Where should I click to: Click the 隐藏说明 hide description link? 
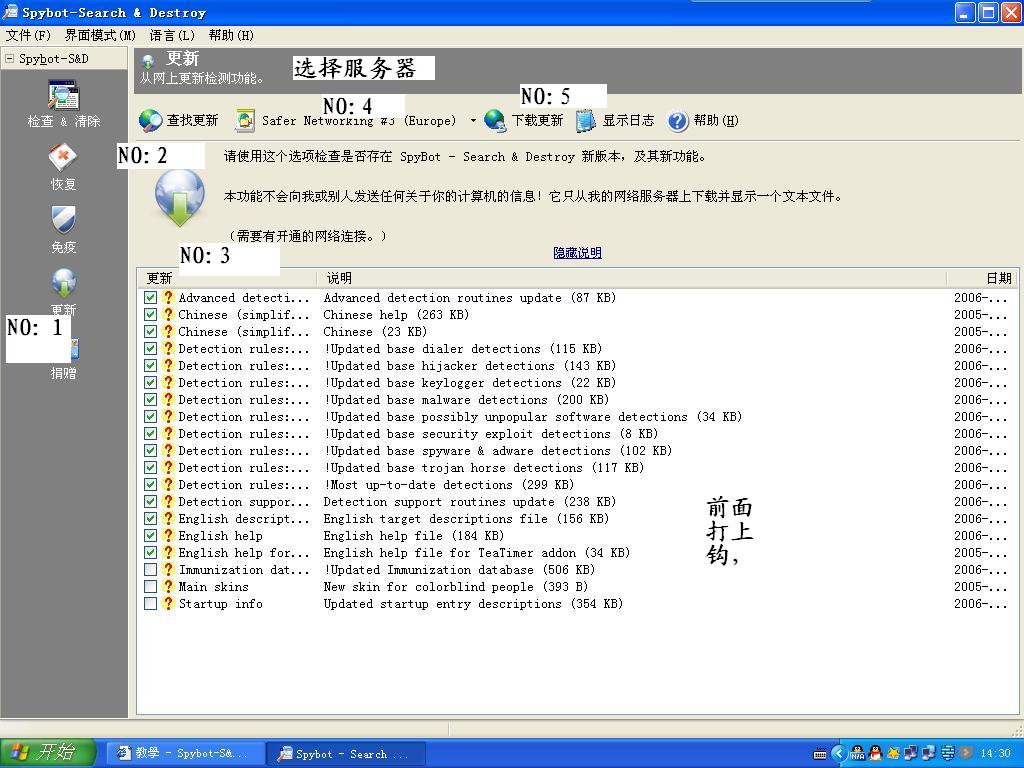click(577, 253)
